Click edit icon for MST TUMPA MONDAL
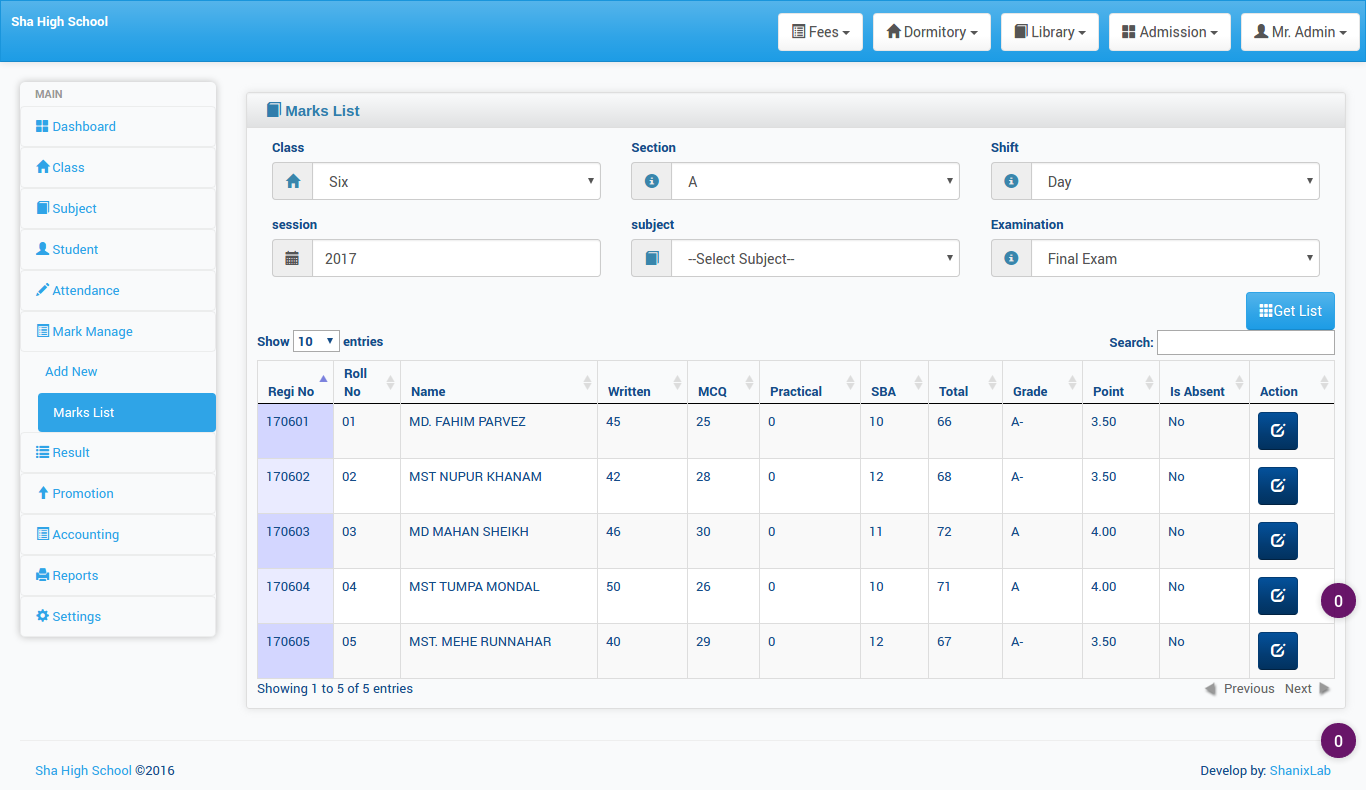Screen dimensions: 1366x790 click(x=1277, y=596)
